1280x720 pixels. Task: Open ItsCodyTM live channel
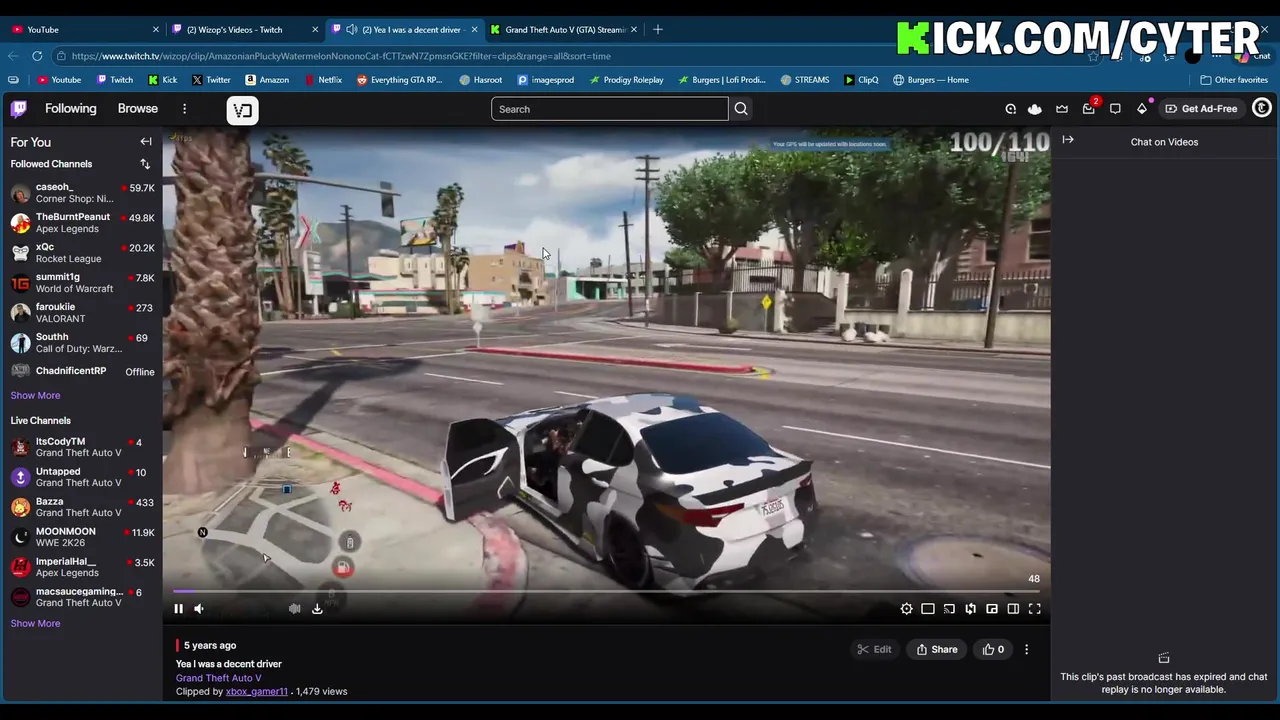click(x=82, y=447)
